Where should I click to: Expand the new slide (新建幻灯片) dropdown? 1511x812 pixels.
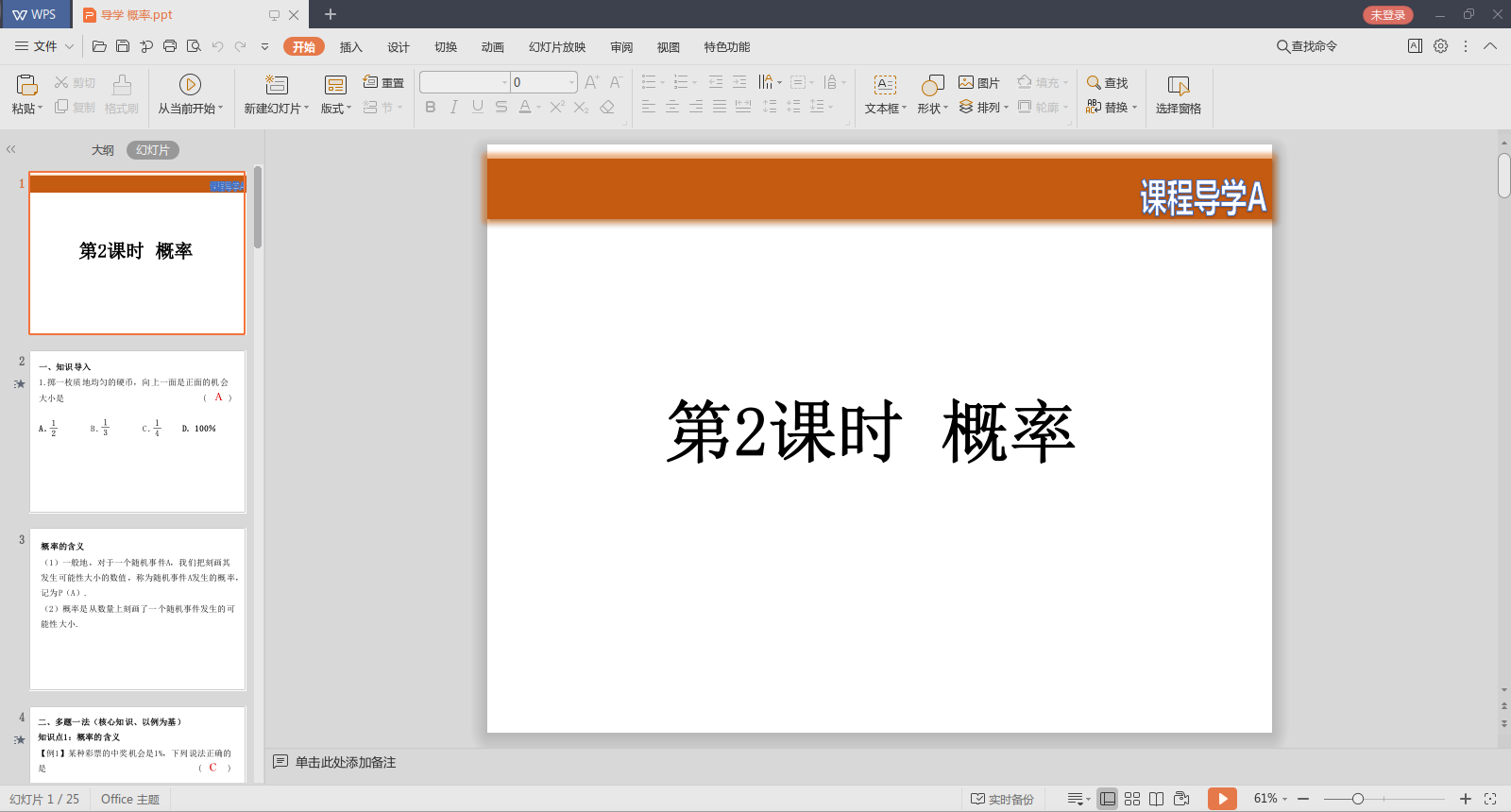pos(306,109)
